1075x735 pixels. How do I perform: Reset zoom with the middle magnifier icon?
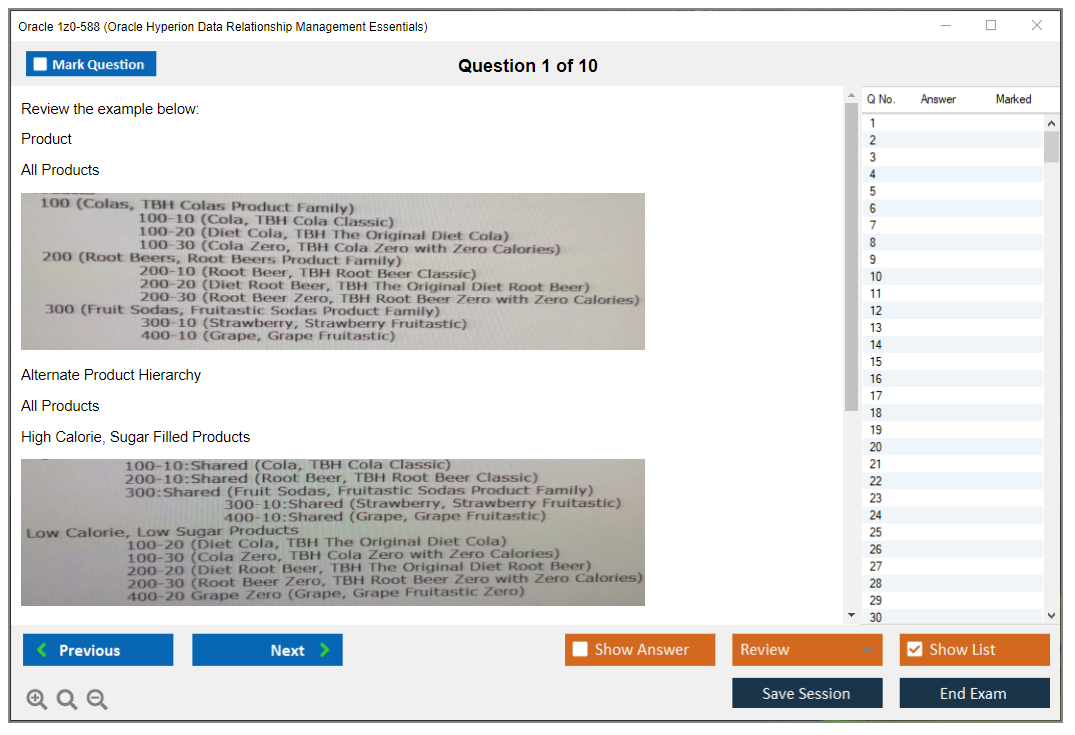pyautogui.click(x=67, y=700)
